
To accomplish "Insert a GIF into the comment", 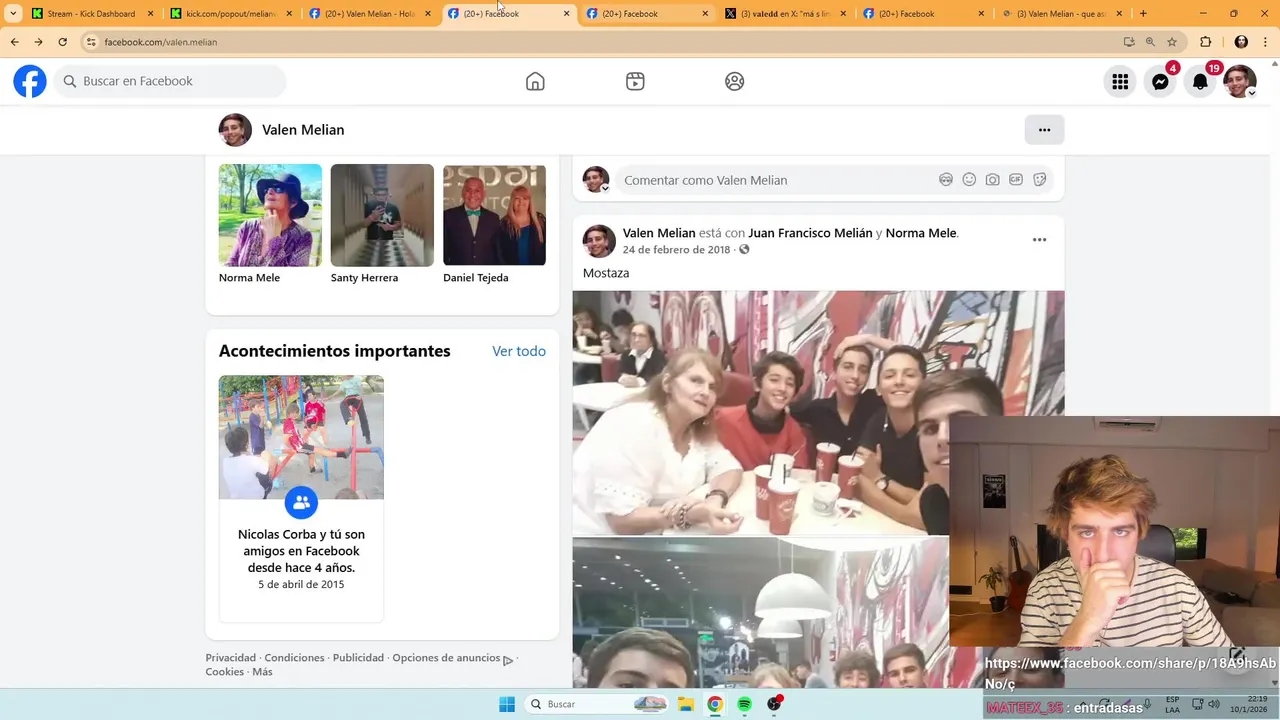I will pos(1016,180).
